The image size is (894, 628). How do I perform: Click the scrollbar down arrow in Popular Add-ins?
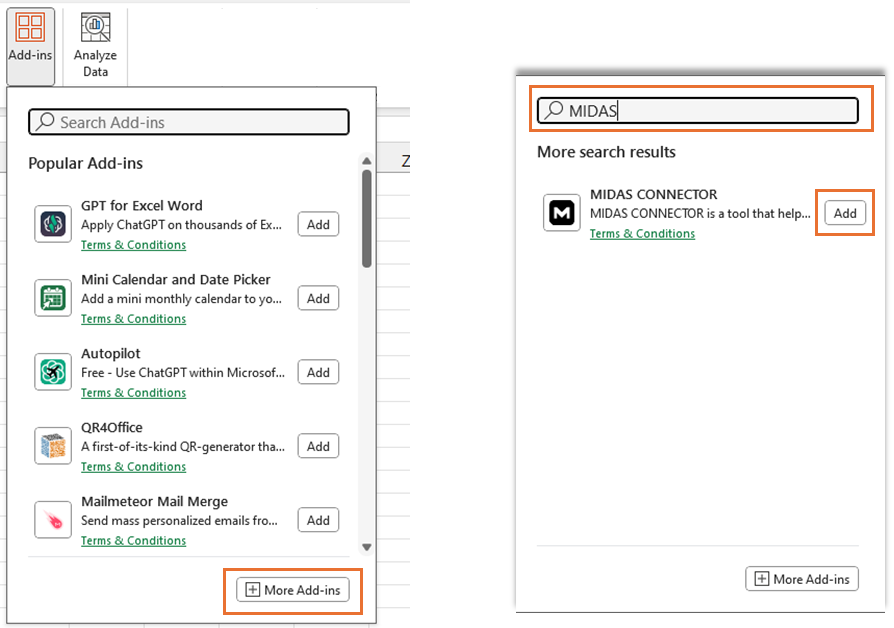[367, 547]
